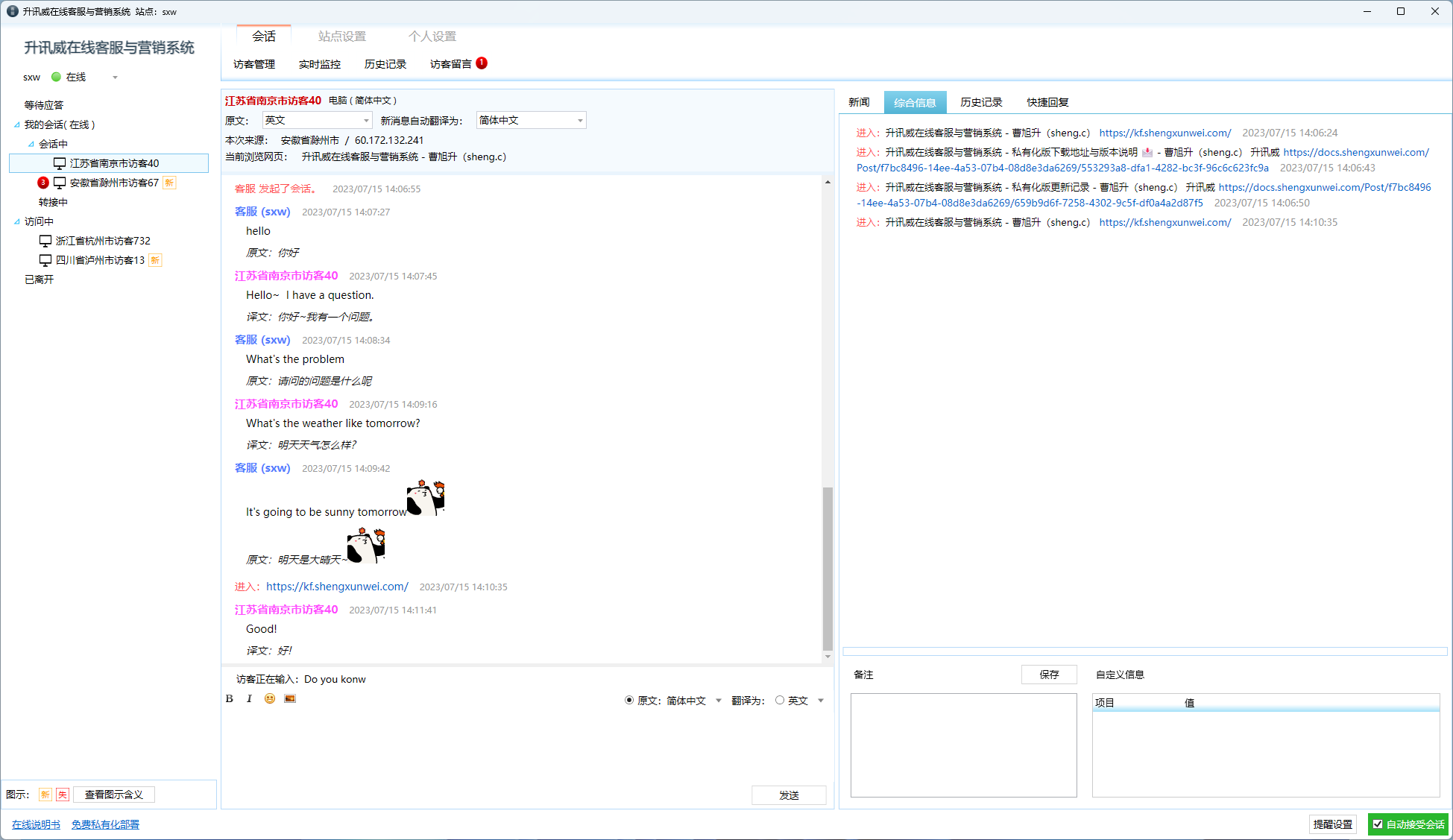Open the emoji picker icon
Viewport: 1453px width, 840px height.
point(270,698)
